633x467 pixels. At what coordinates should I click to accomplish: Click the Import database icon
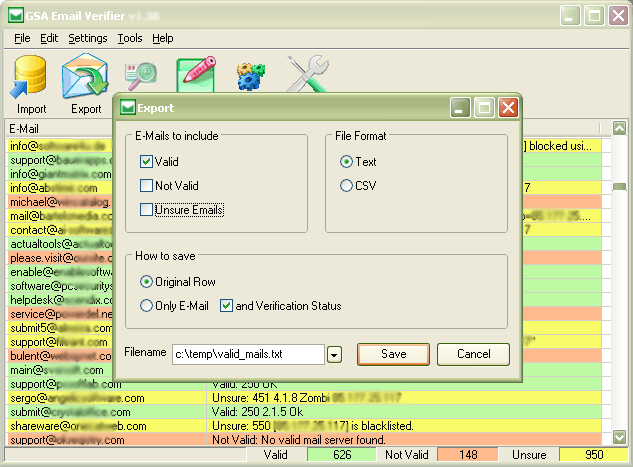(x=30, y=77)
